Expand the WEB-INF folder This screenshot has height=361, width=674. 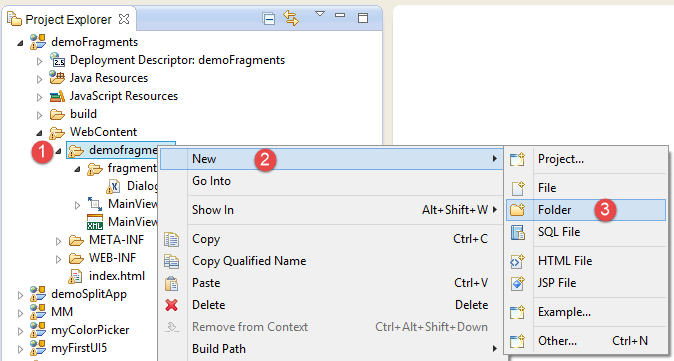pyautogui.click(x=58, y=259)
